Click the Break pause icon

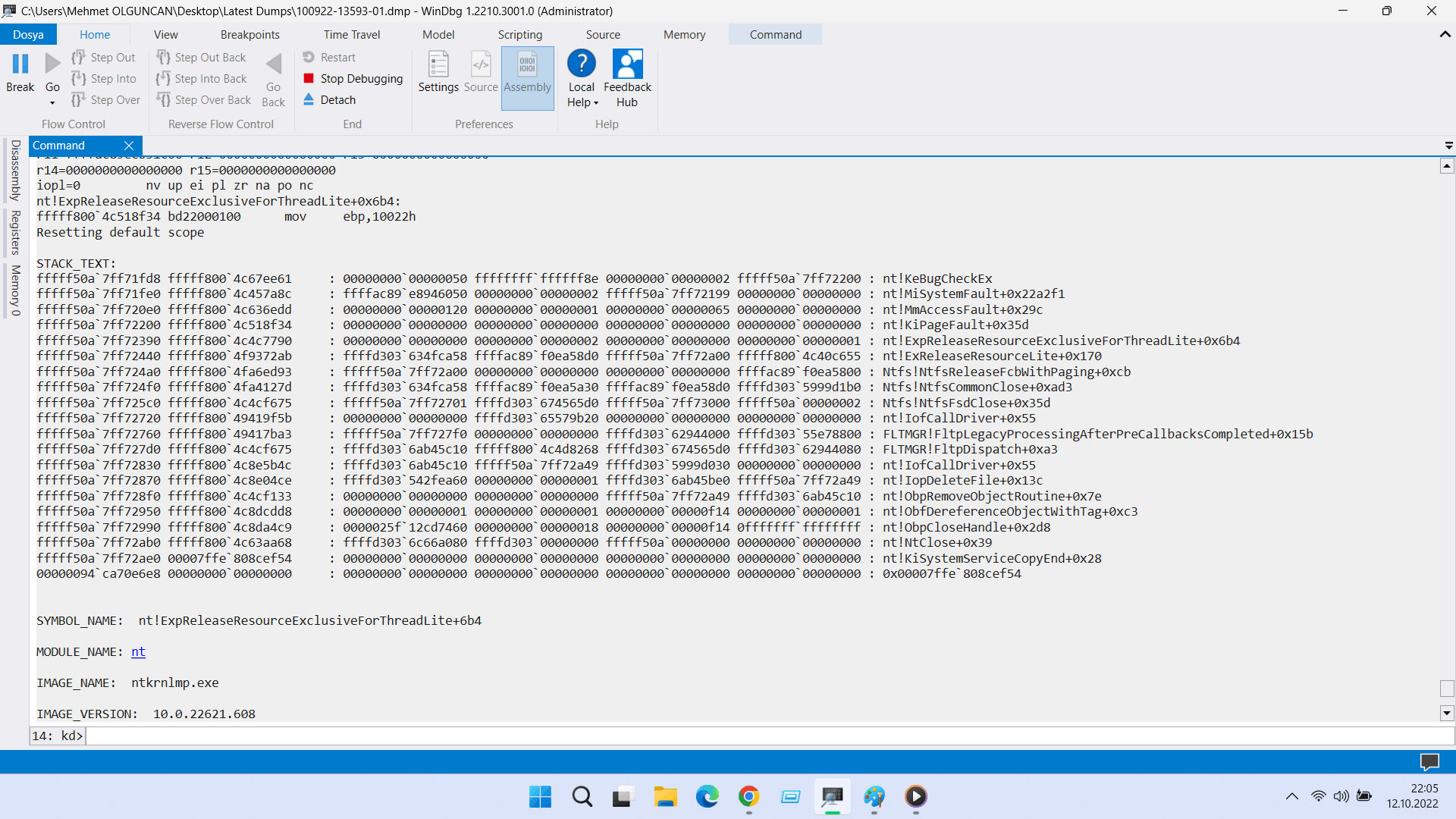point(20,64)
